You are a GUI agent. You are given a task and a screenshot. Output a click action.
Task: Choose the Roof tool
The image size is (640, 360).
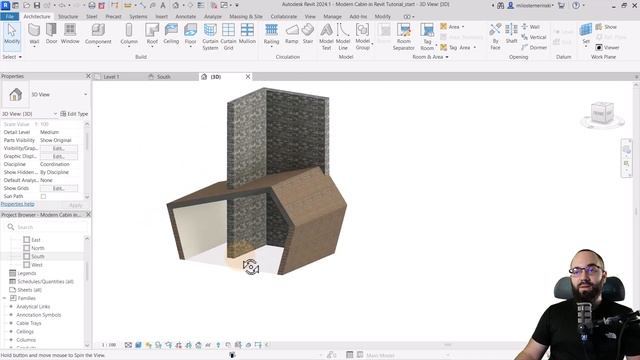coord(152,34)
